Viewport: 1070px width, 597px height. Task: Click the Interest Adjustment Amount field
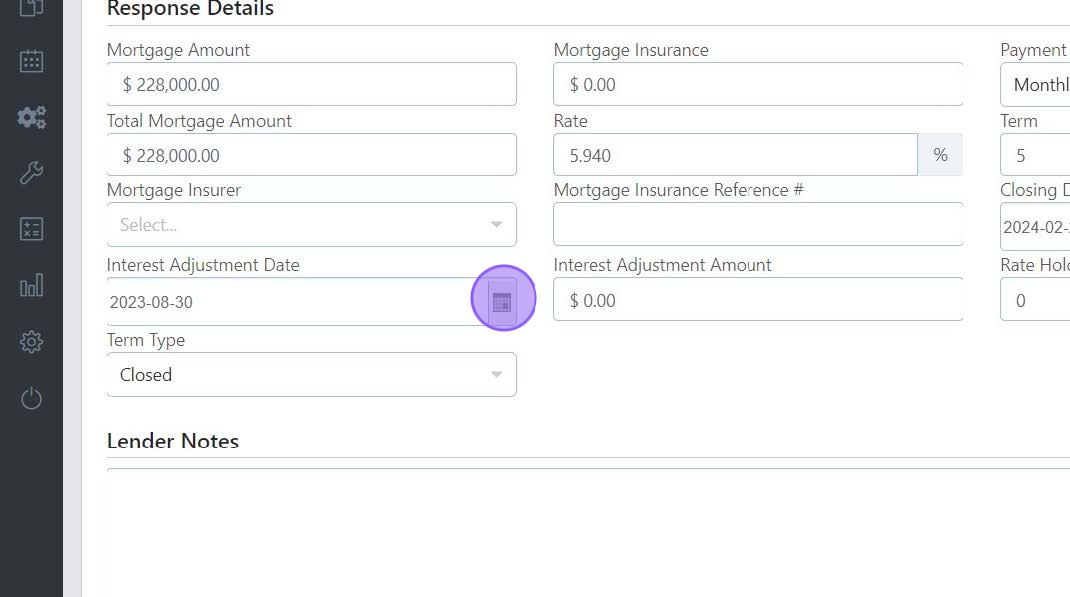pos(757,301)
